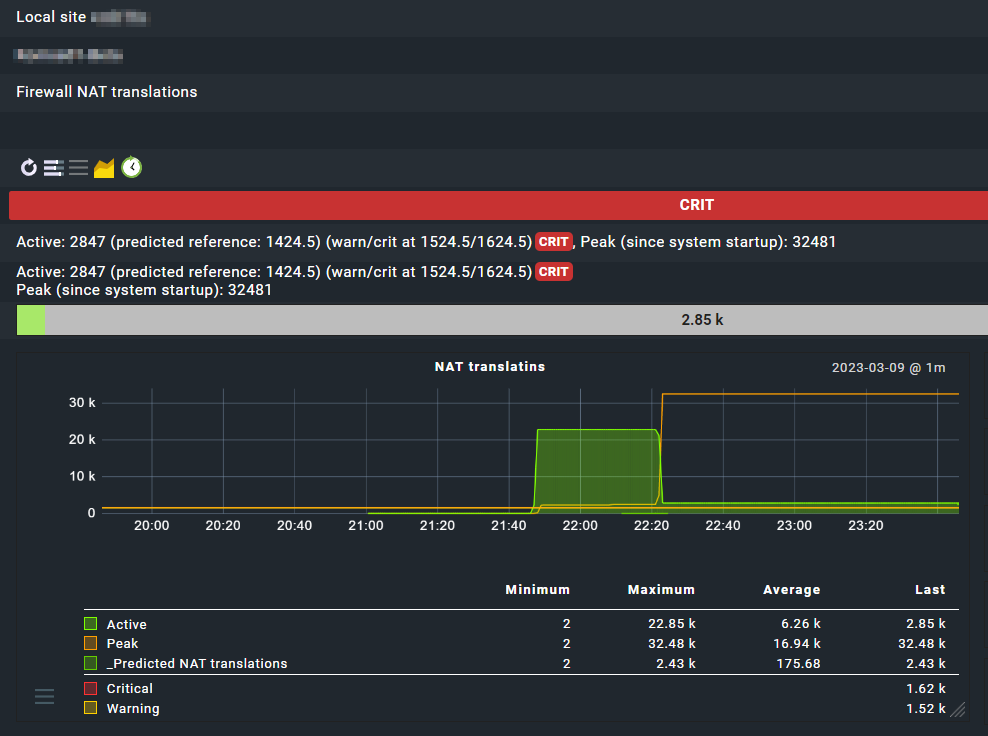Viewport: 988px width, 736px height.
Task: Click the CRIT badge in details line
Action: 553,272
